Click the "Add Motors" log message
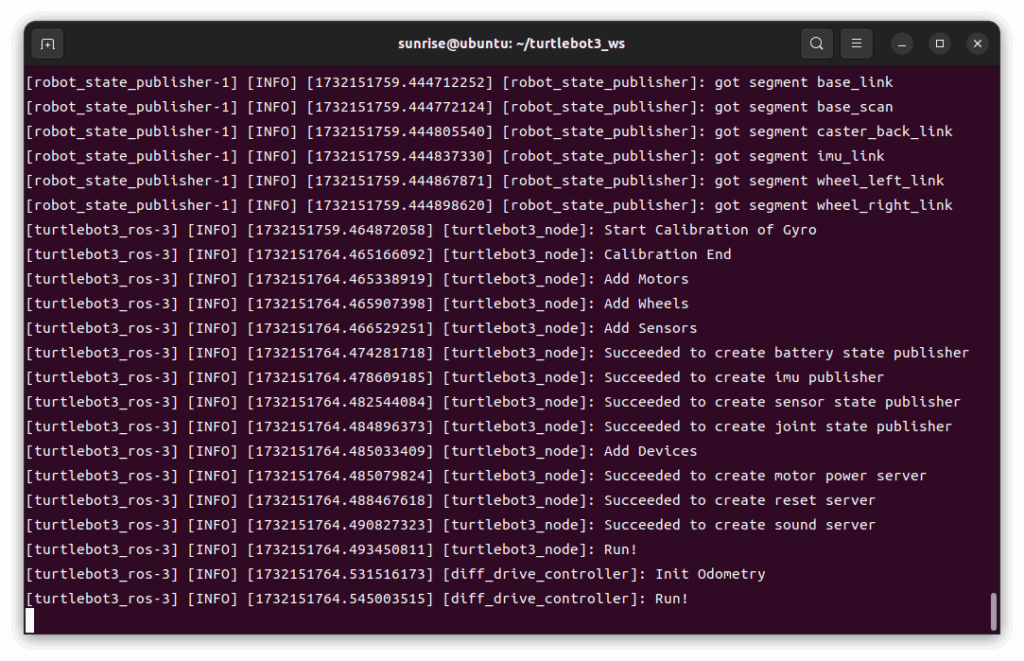 coord(646,279)
